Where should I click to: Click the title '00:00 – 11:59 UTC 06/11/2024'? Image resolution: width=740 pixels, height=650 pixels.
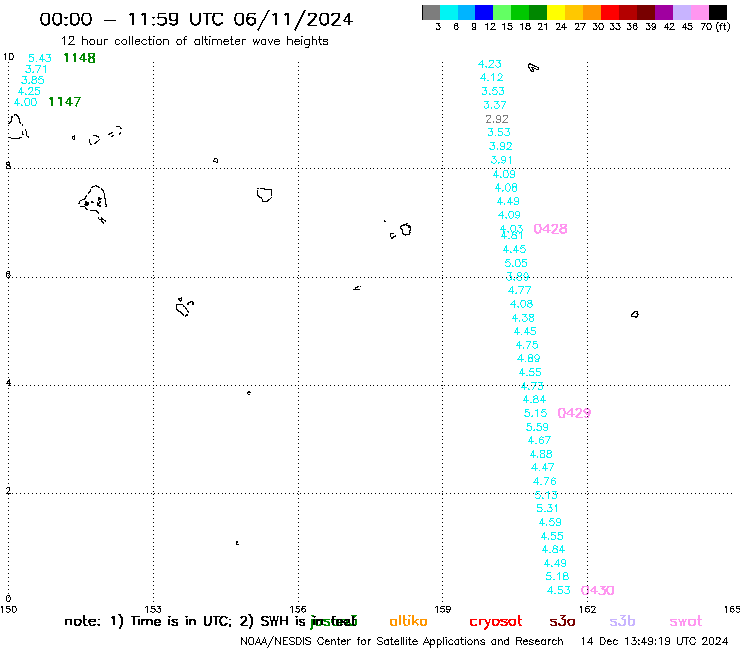coord(196,19)
